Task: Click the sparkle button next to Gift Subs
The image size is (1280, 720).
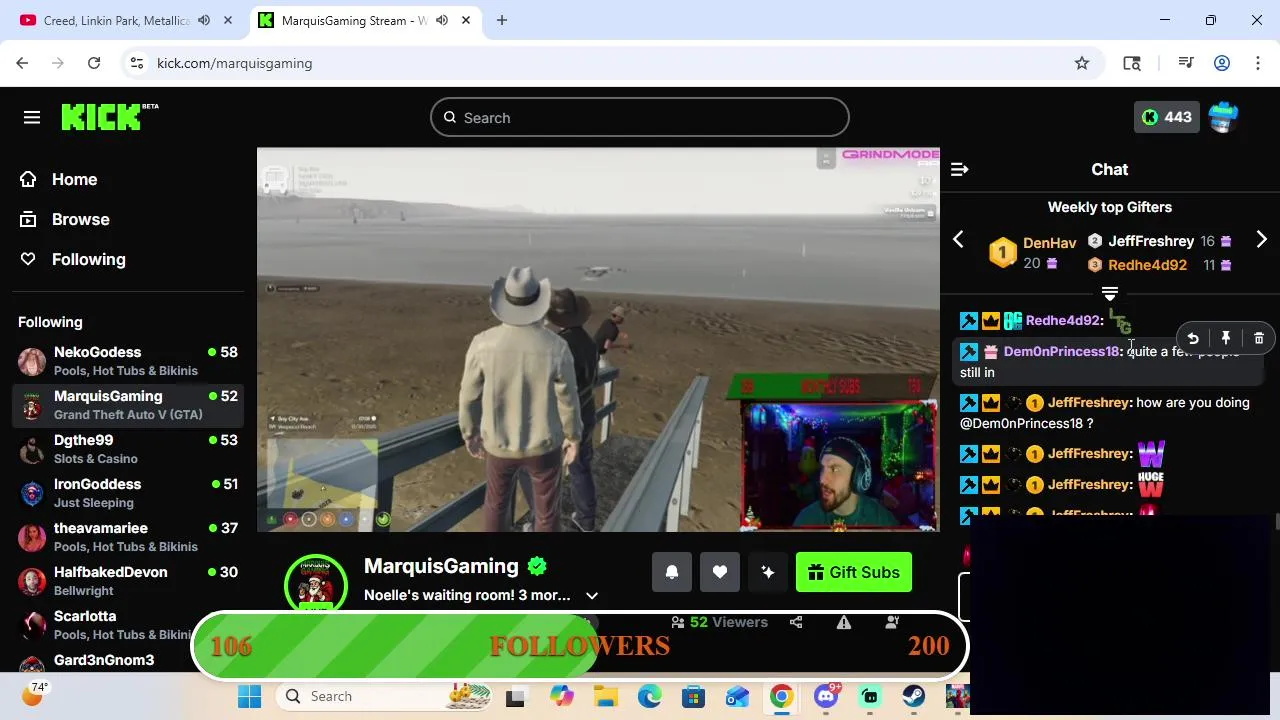Action: (768, 572)
